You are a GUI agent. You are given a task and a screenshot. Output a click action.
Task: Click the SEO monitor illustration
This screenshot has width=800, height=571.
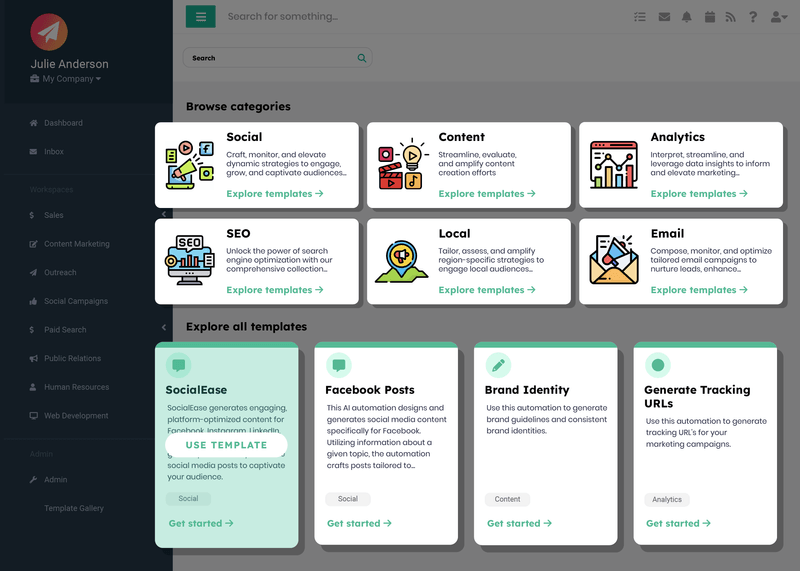coord(190,260)
